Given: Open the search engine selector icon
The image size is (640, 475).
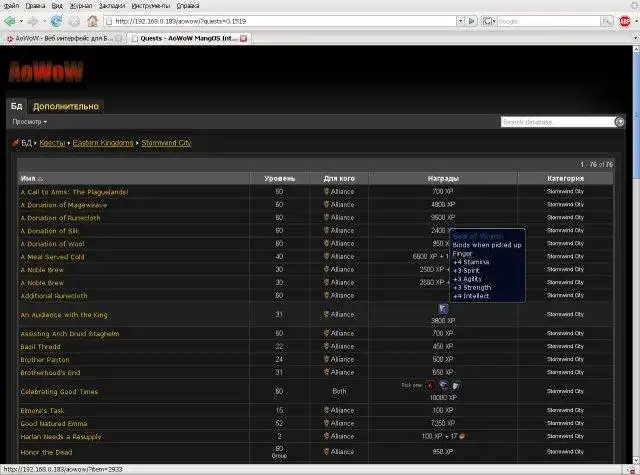Looking at the screenshot, I should click(489, 21).
